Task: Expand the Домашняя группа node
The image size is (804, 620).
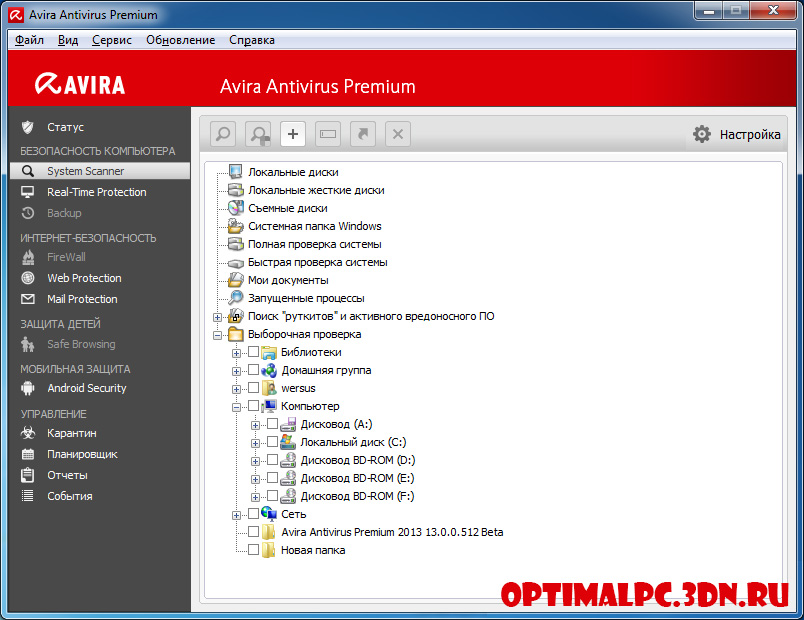Action: pyautogui.click(x=236, y=371)
